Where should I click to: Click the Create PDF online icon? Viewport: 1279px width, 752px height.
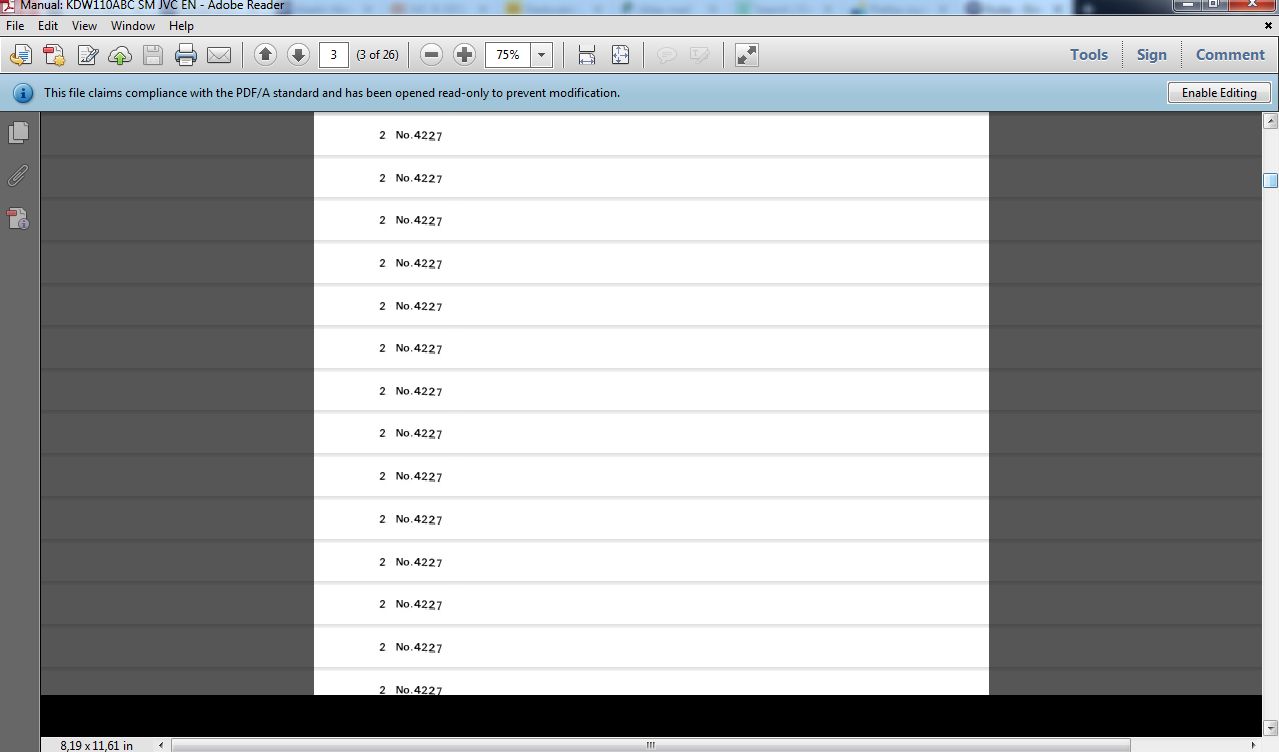[53, 55]
